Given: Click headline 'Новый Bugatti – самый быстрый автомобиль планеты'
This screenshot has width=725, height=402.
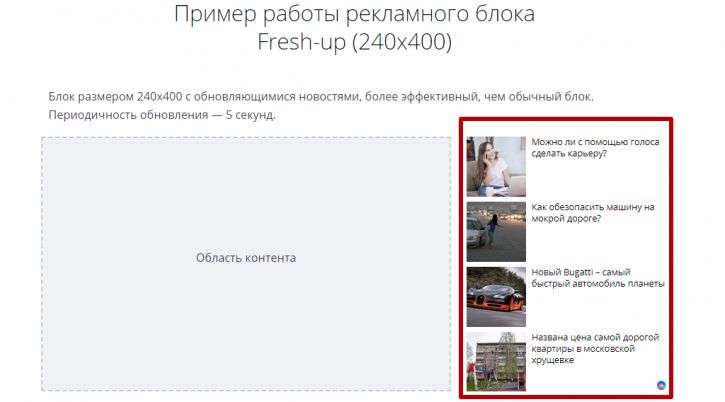Looking at the screenshot, I should (x=598, y=278).
